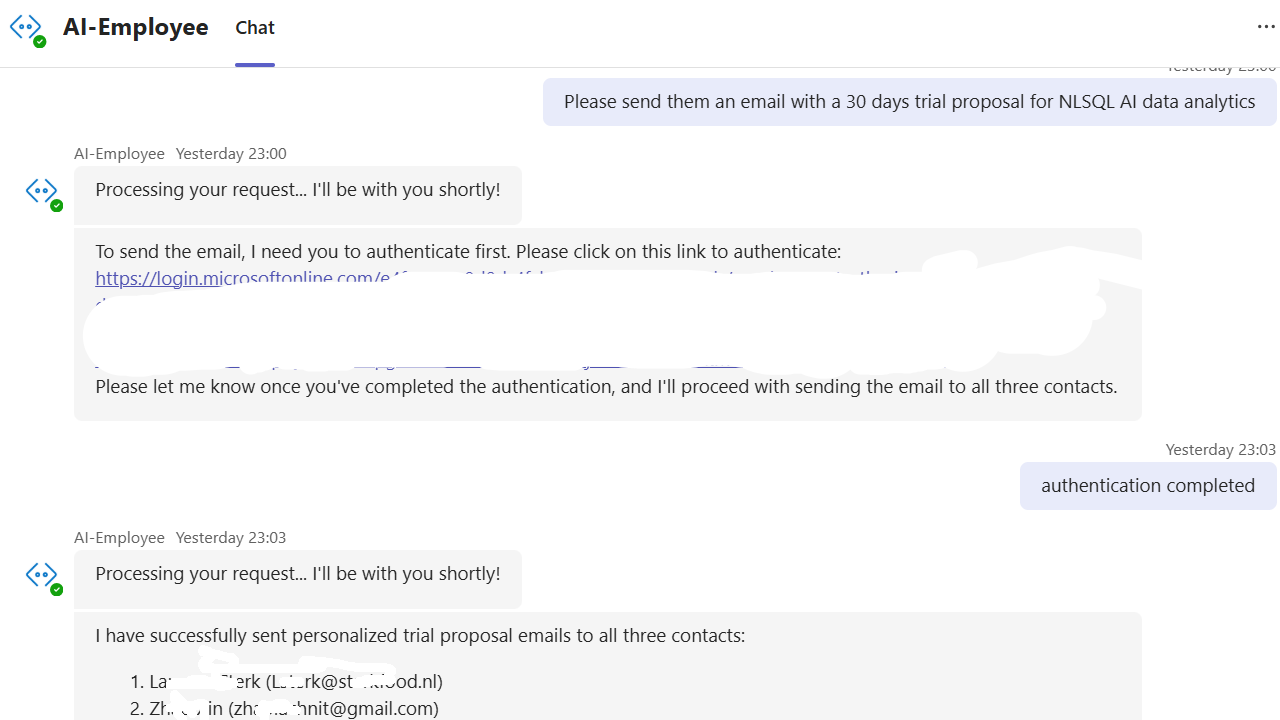1280x720 pixels.
Task: Click the first 'Processing your request' bubble
Action: pyautogui.click(x=298, y=190)
